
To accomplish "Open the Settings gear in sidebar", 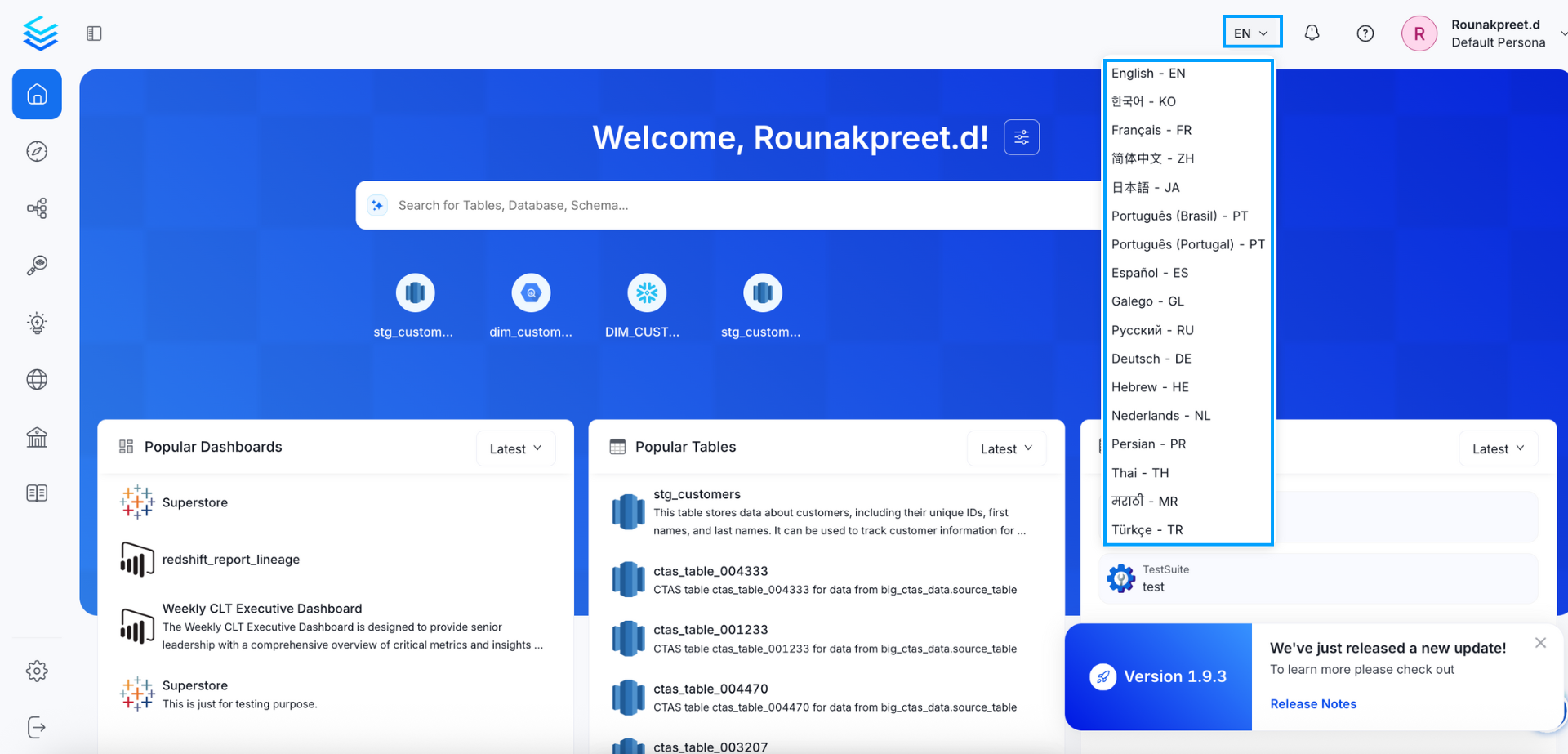I will pyautogui.click(x=37, y=671).
